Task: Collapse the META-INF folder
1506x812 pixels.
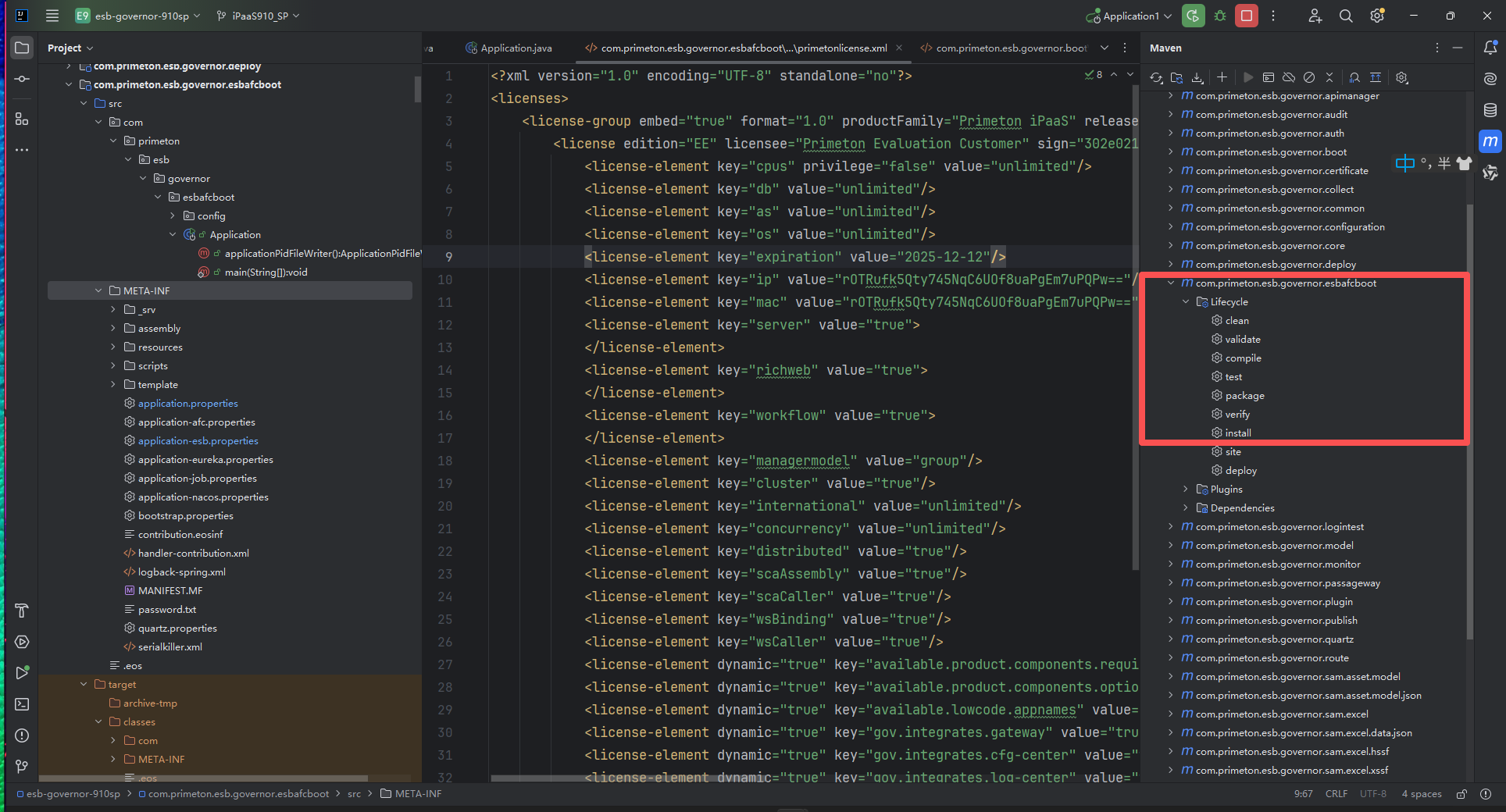Action: click(98, 291)
